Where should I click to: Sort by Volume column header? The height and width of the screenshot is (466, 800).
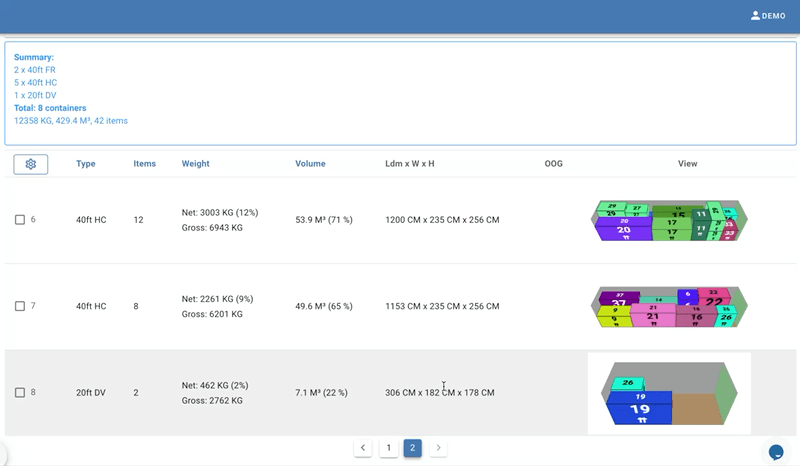(310, 163)
